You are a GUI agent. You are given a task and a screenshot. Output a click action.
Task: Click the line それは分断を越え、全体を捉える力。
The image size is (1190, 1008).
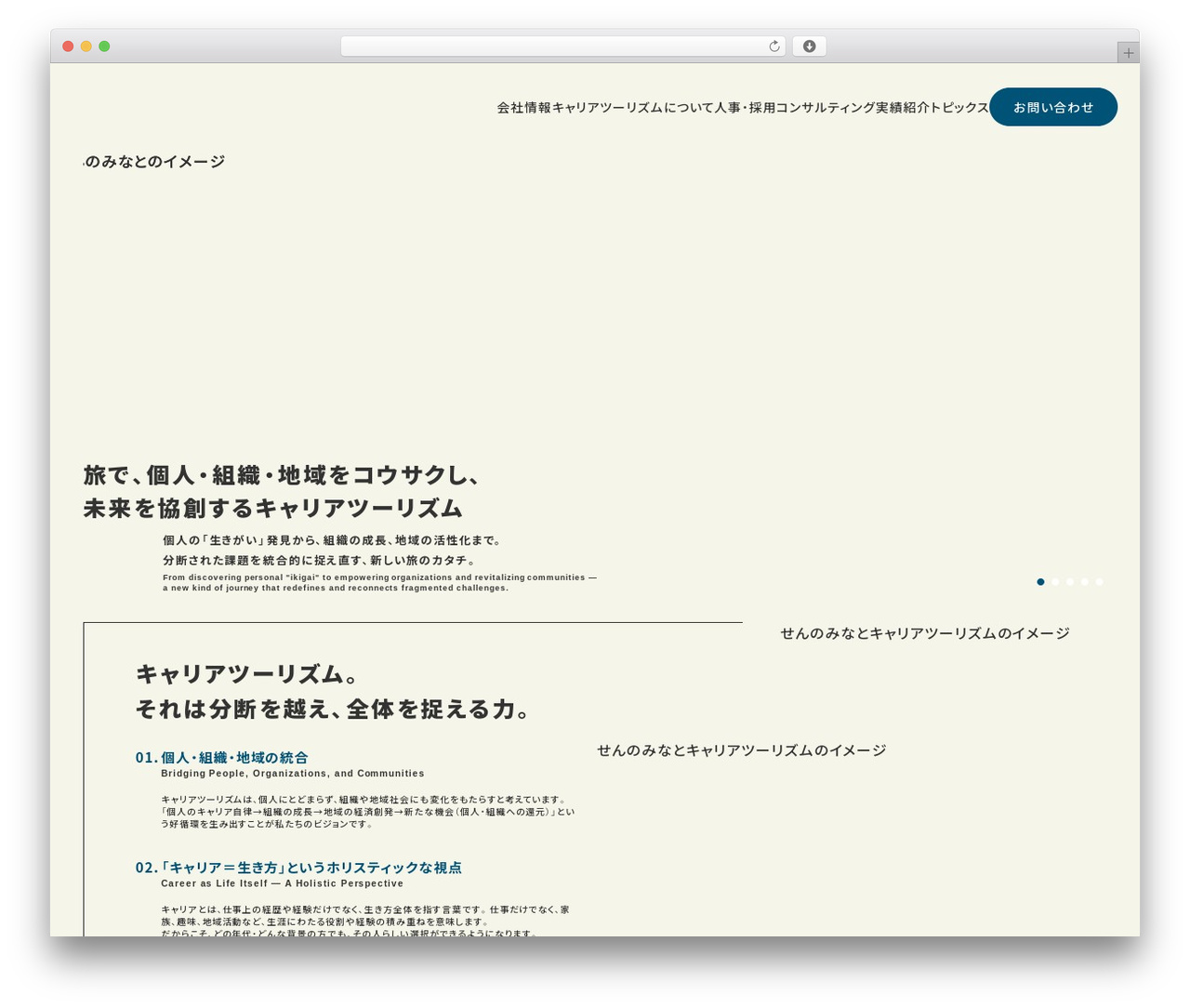pyautogui.click(x=335, y=710)
